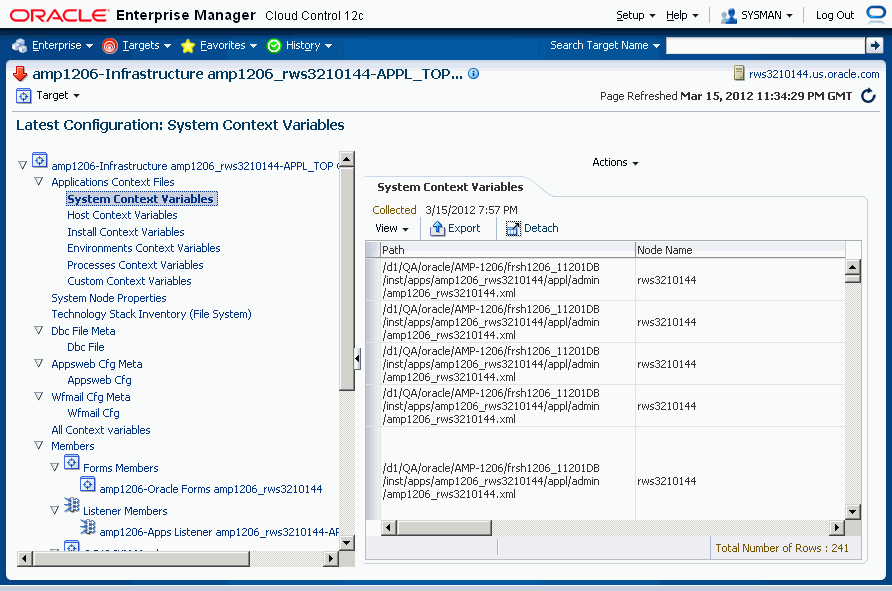Image resolution: width=892 pixels, height=591 pixels.
Task: Sort by the Path column header
Action: click(x=508, y=250)
